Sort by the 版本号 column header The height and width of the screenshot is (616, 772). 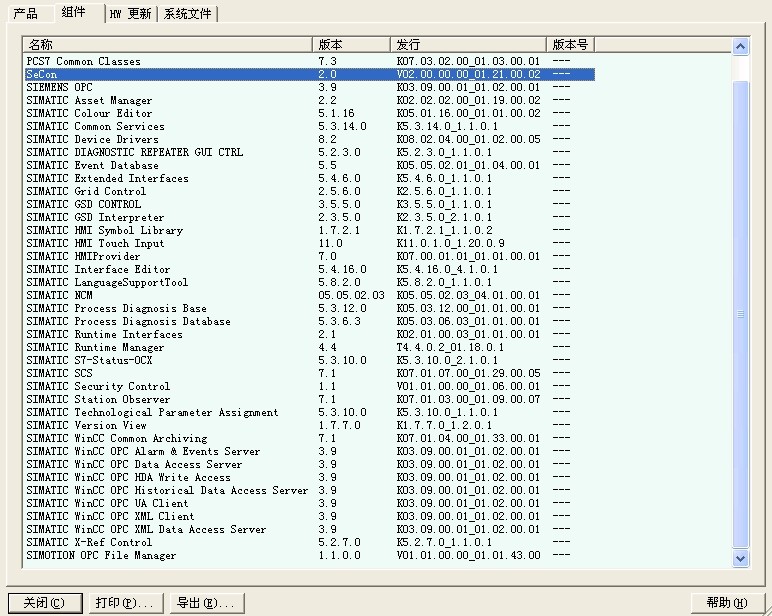coord(571,45)
